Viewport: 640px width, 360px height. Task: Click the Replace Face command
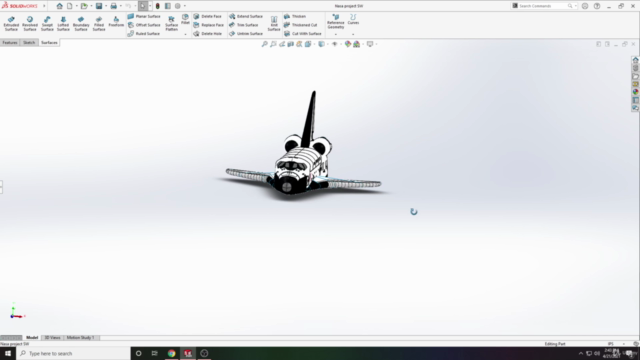[x=208, y=25]
